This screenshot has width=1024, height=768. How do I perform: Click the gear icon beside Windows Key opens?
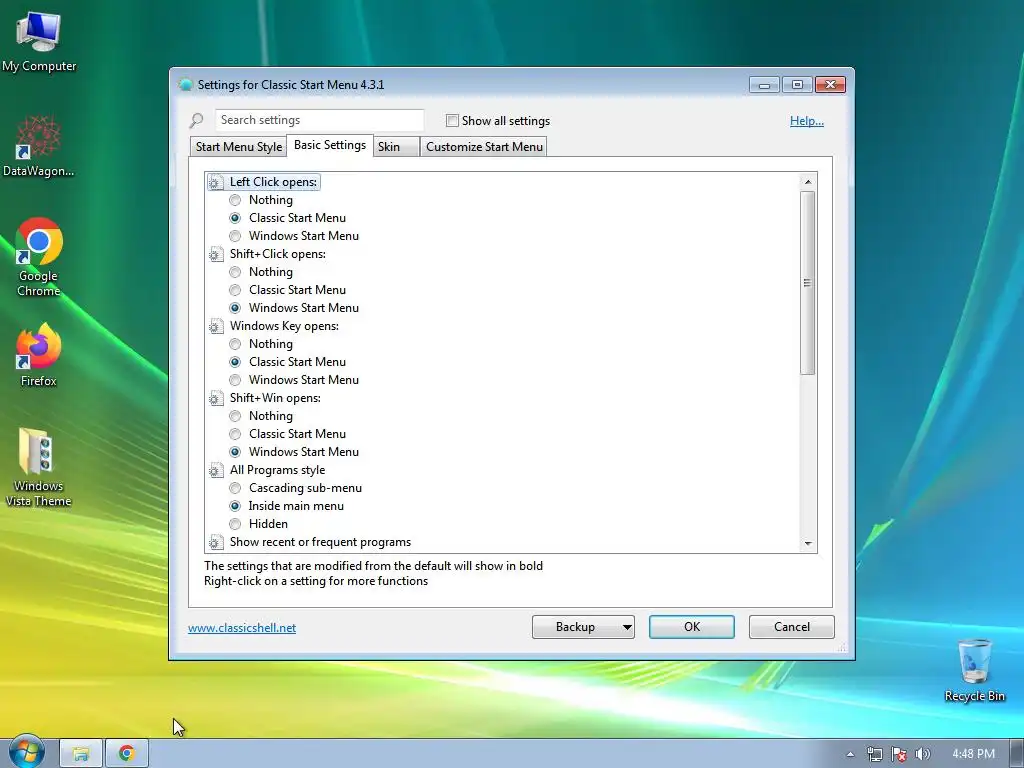point(216,326)
